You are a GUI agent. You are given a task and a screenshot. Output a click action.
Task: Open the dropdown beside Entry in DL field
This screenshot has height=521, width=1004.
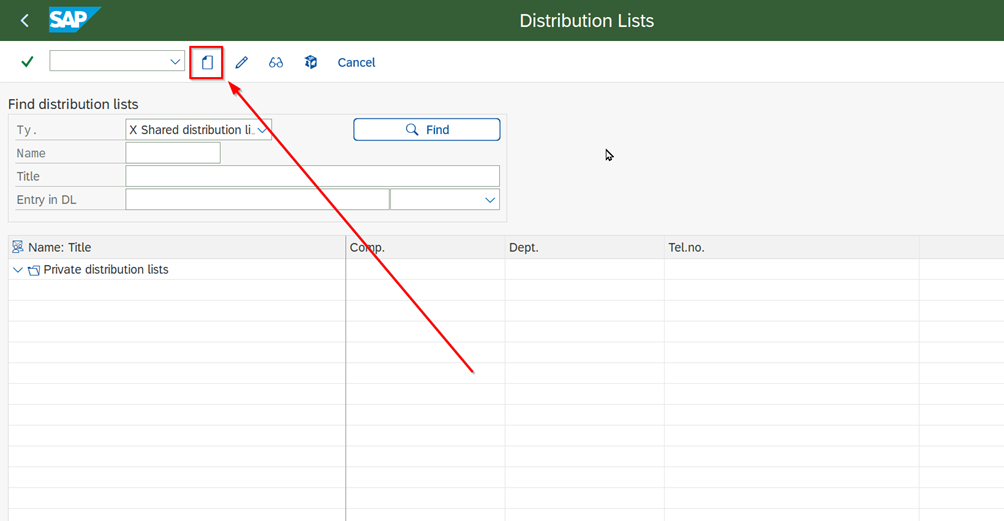click(x=489, y=200)
